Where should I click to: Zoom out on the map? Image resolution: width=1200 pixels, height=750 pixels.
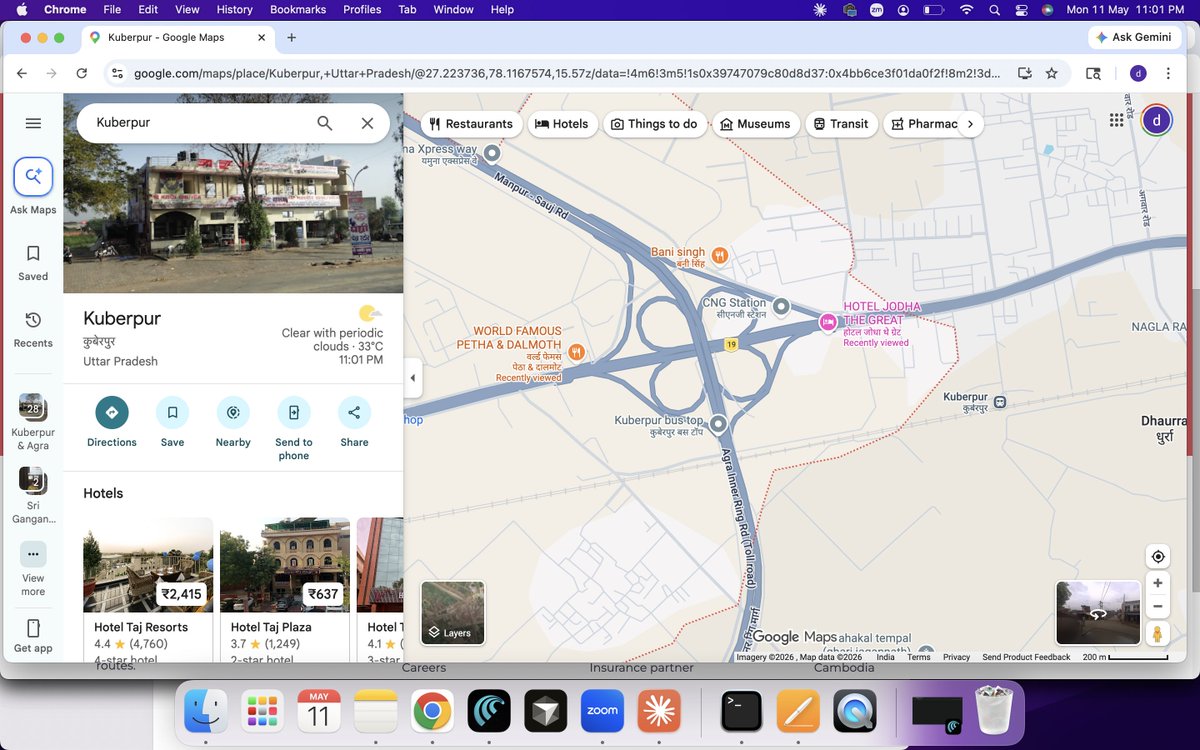tap(1158, 606)
